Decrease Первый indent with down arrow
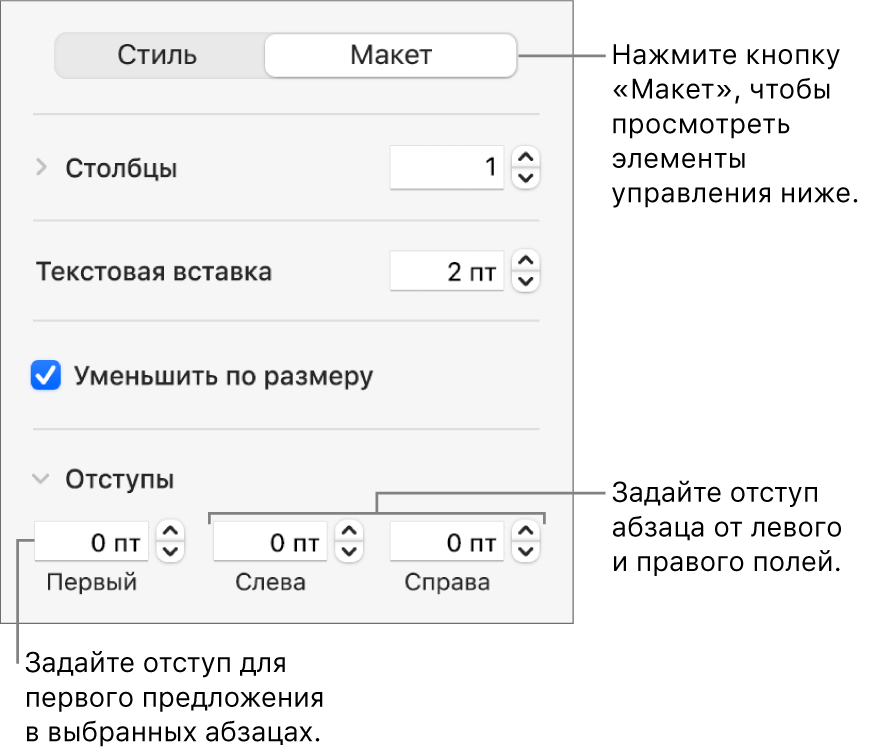The height and width of the screenshot is (753, 870). pyautogui.click(x=172, y=553)
